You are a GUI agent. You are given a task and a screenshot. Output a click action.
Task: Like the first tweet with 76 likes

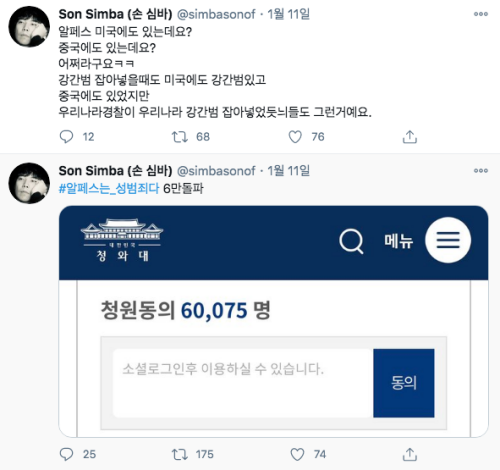point(295,137)
